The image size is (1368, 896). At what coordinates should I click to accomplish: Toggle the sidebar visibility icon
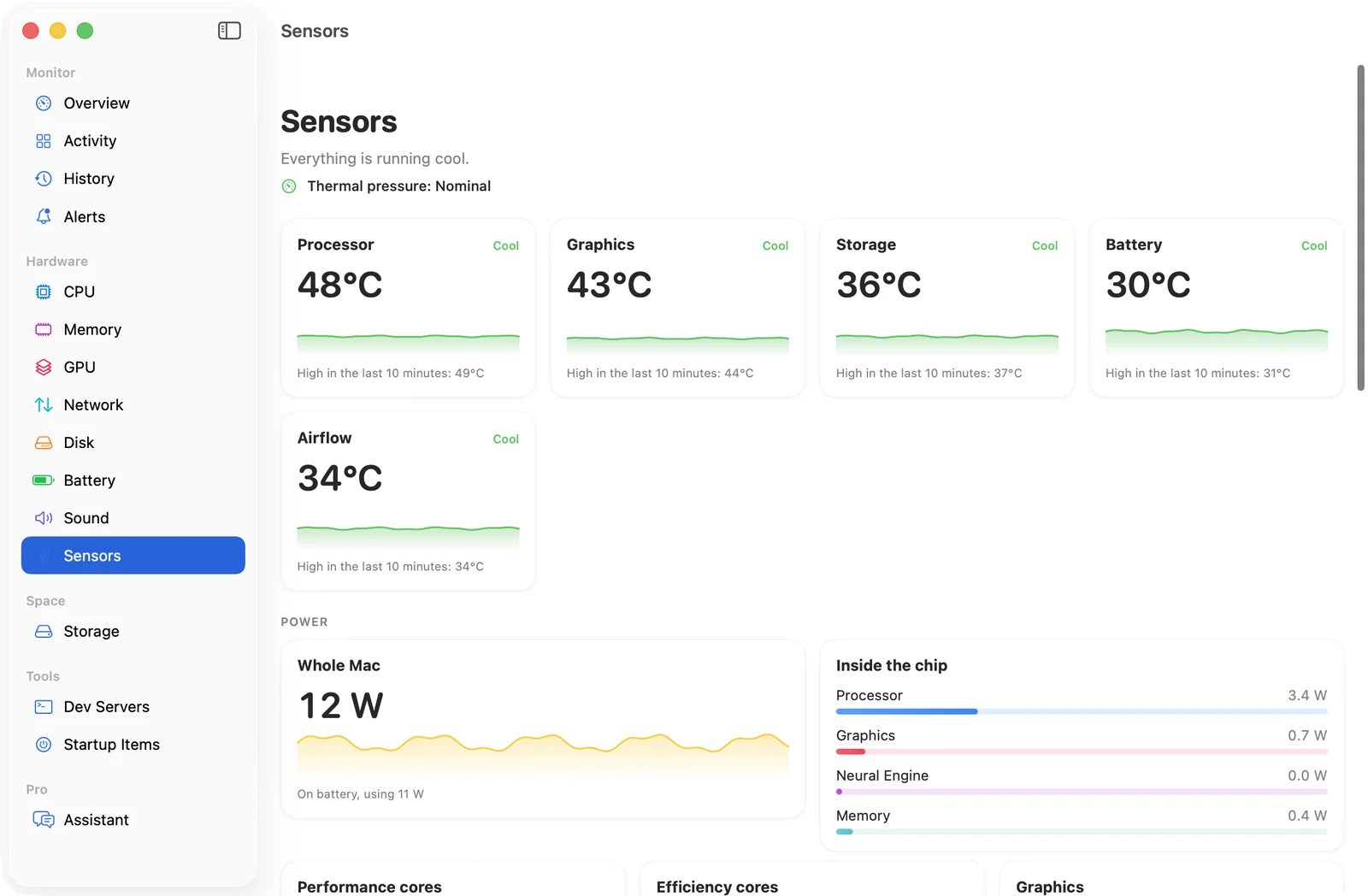(x=229, y=31)
